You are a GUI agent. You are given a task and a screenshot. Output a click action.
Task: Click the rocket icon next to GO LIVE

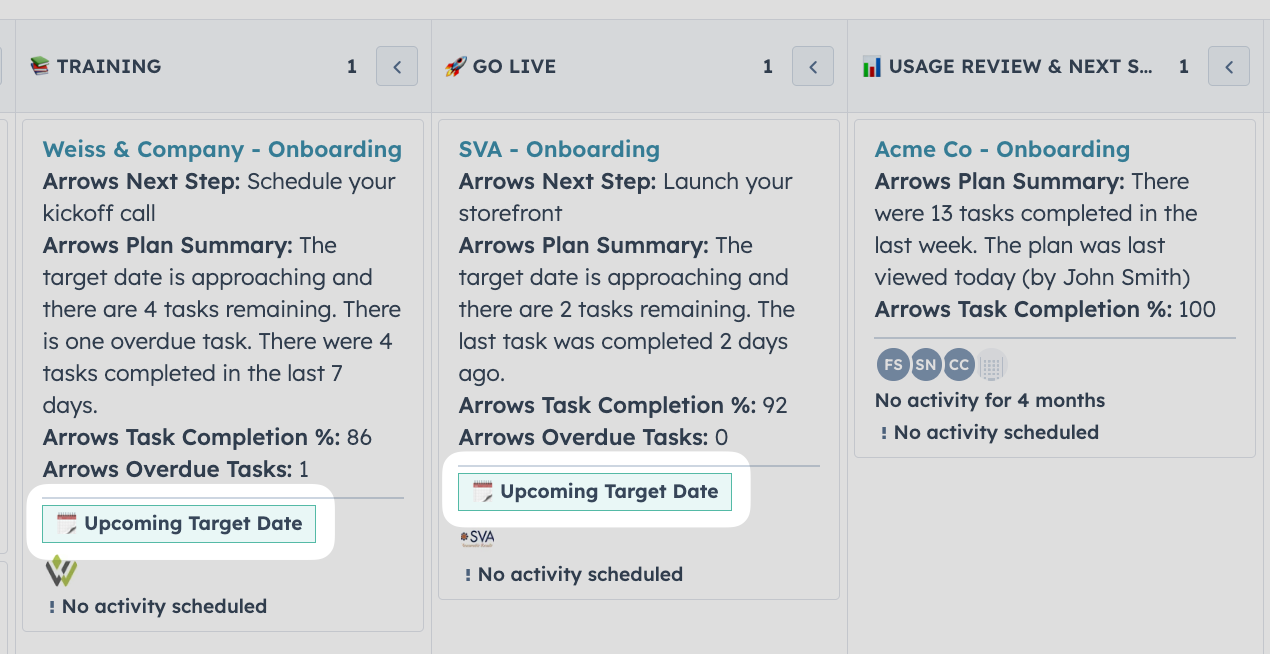pyautogui.click(x=455, y=66)
